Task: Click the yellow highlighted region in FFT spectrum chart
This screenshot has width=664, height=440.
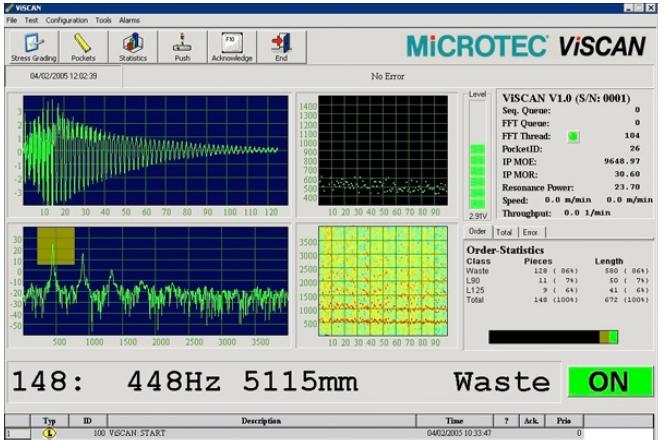Action: [x=56, y=246]
